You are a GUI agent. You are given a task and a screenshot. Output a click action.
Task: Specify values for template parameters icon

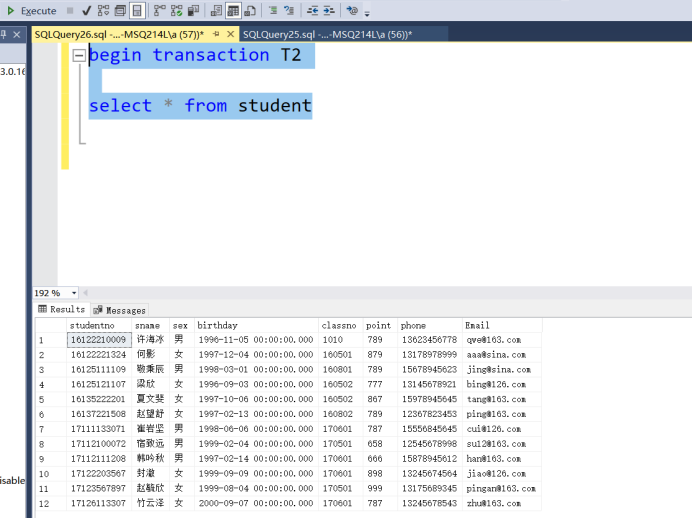[x=352, y=11]
